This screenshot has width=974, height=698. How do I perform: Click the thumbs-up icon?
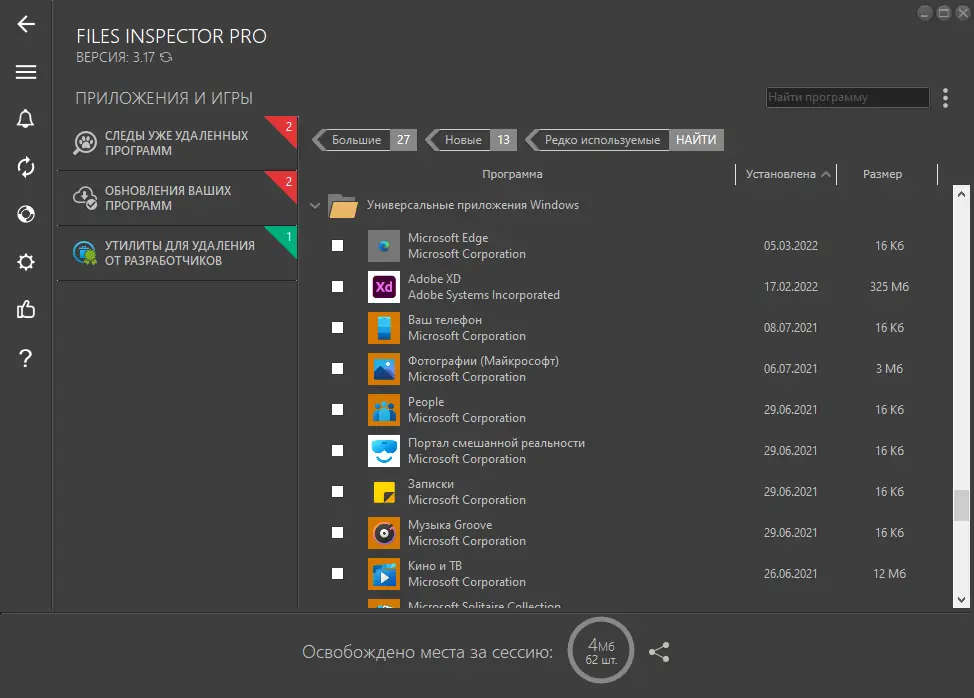point(25,309)
